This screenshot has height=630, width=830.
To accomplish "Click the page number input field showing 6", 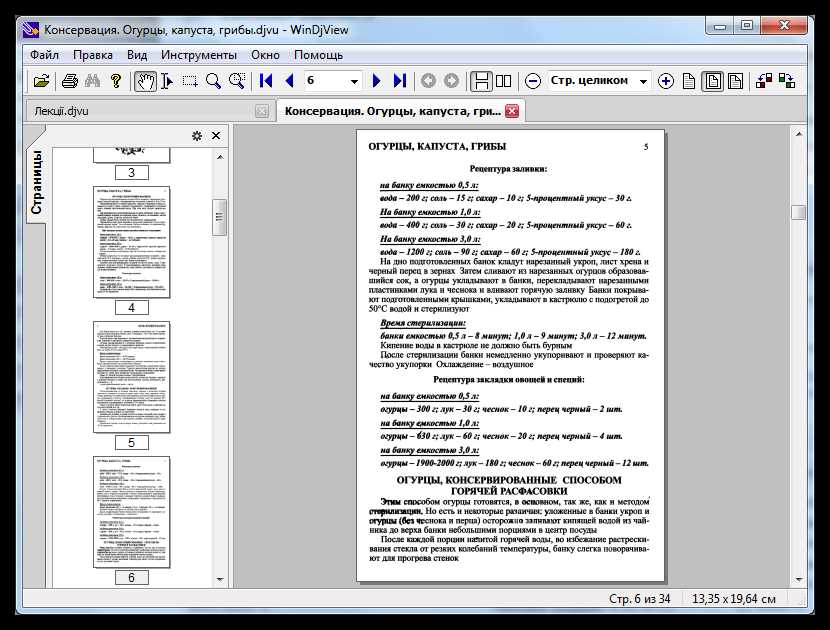I will 326,81.
